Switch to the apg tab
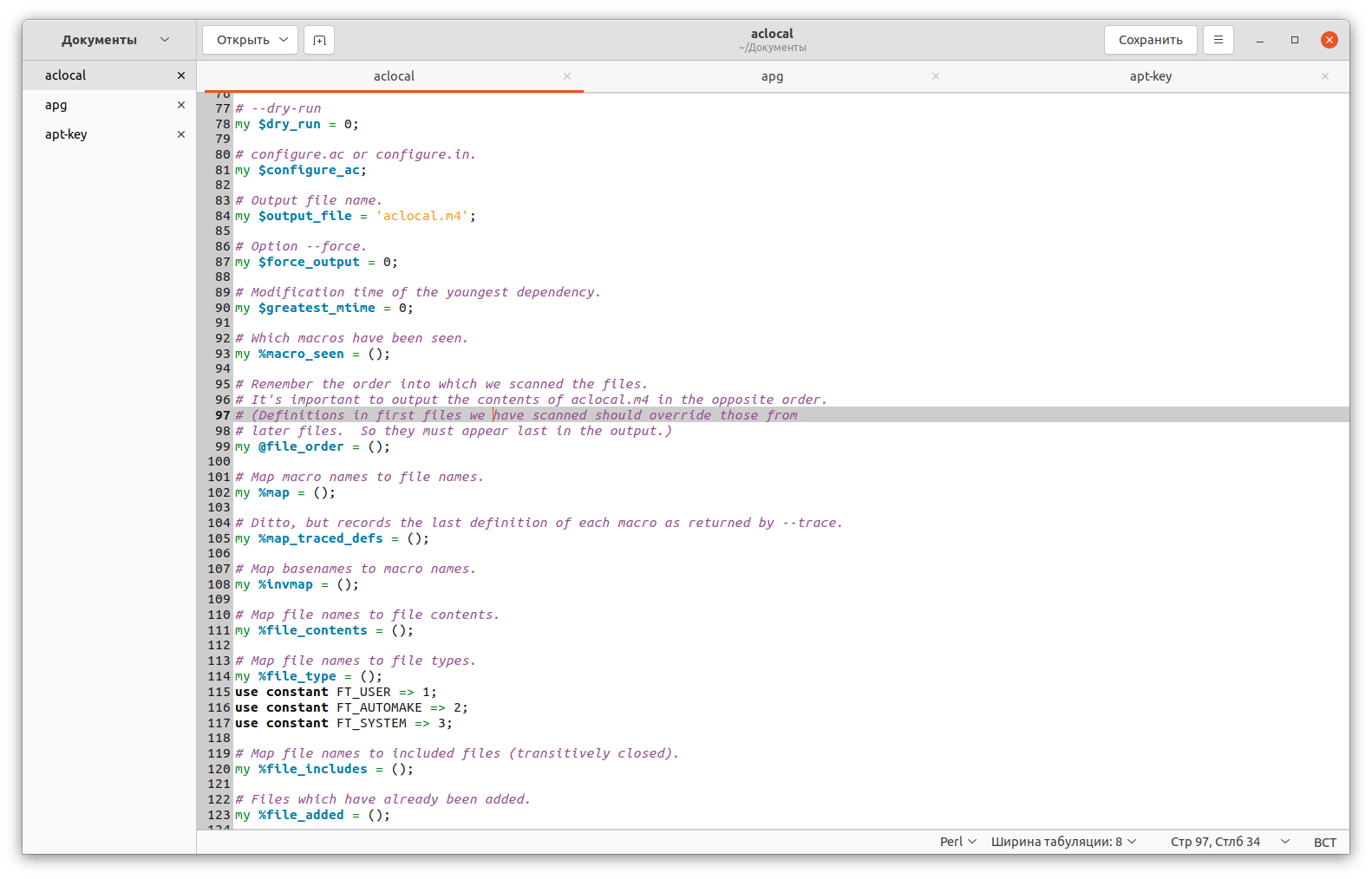1372x879 pixels. pos(772,76)
